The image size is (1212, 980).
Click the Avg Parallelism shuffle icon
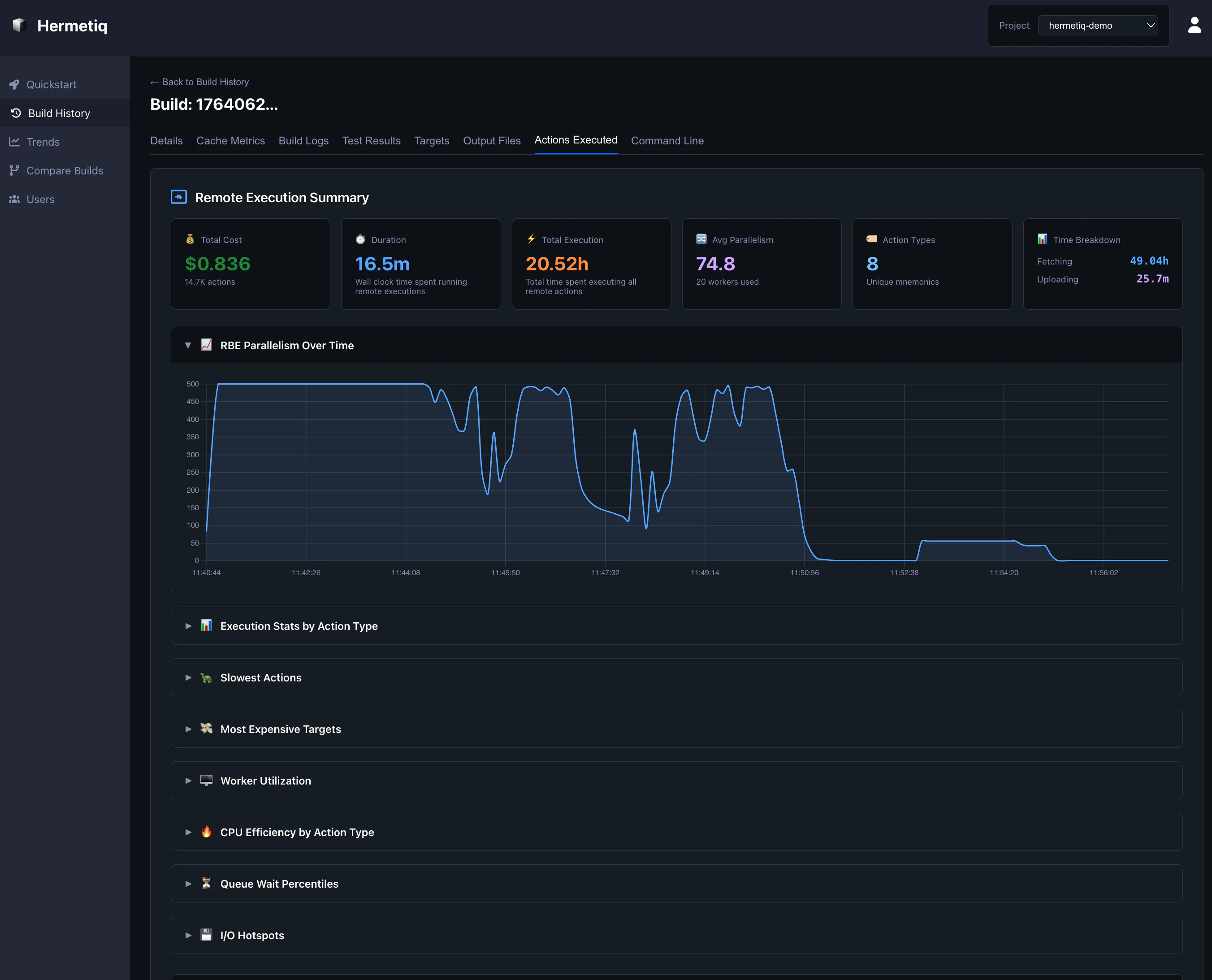point(701,239)
